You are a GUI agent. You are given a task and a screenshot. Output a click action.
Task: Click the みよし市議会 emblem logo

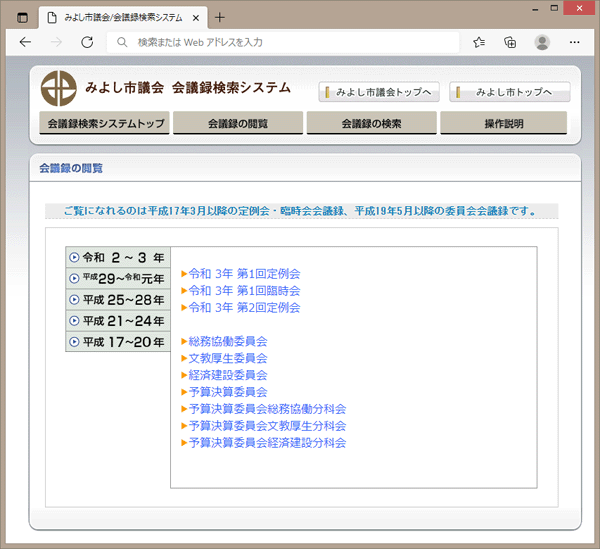[59, 88]
